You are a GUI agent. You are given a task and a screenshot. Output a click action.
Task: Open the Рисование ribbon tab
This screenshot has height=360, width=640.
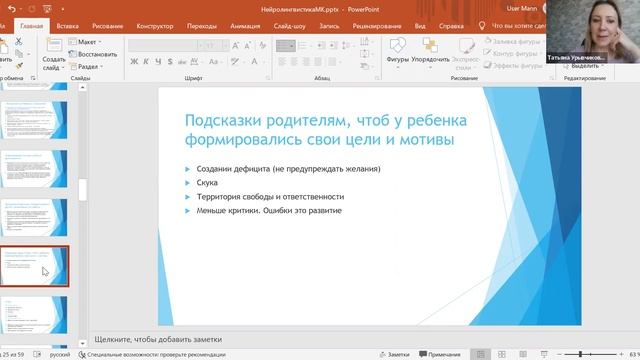107,26
